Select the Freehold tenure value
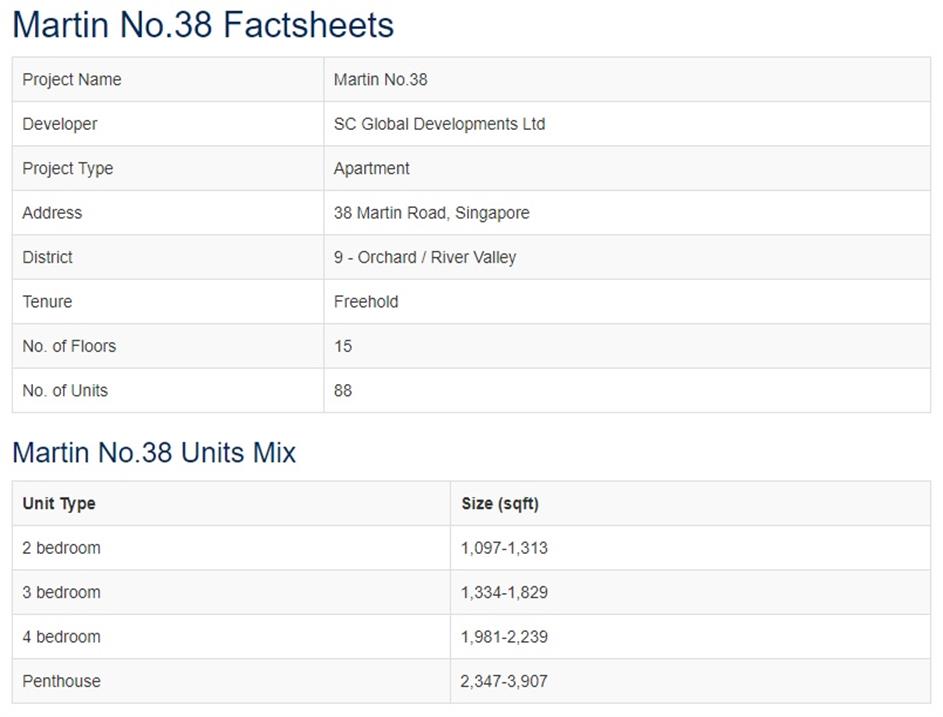The image size is (943, 717). tap(366, 301)
